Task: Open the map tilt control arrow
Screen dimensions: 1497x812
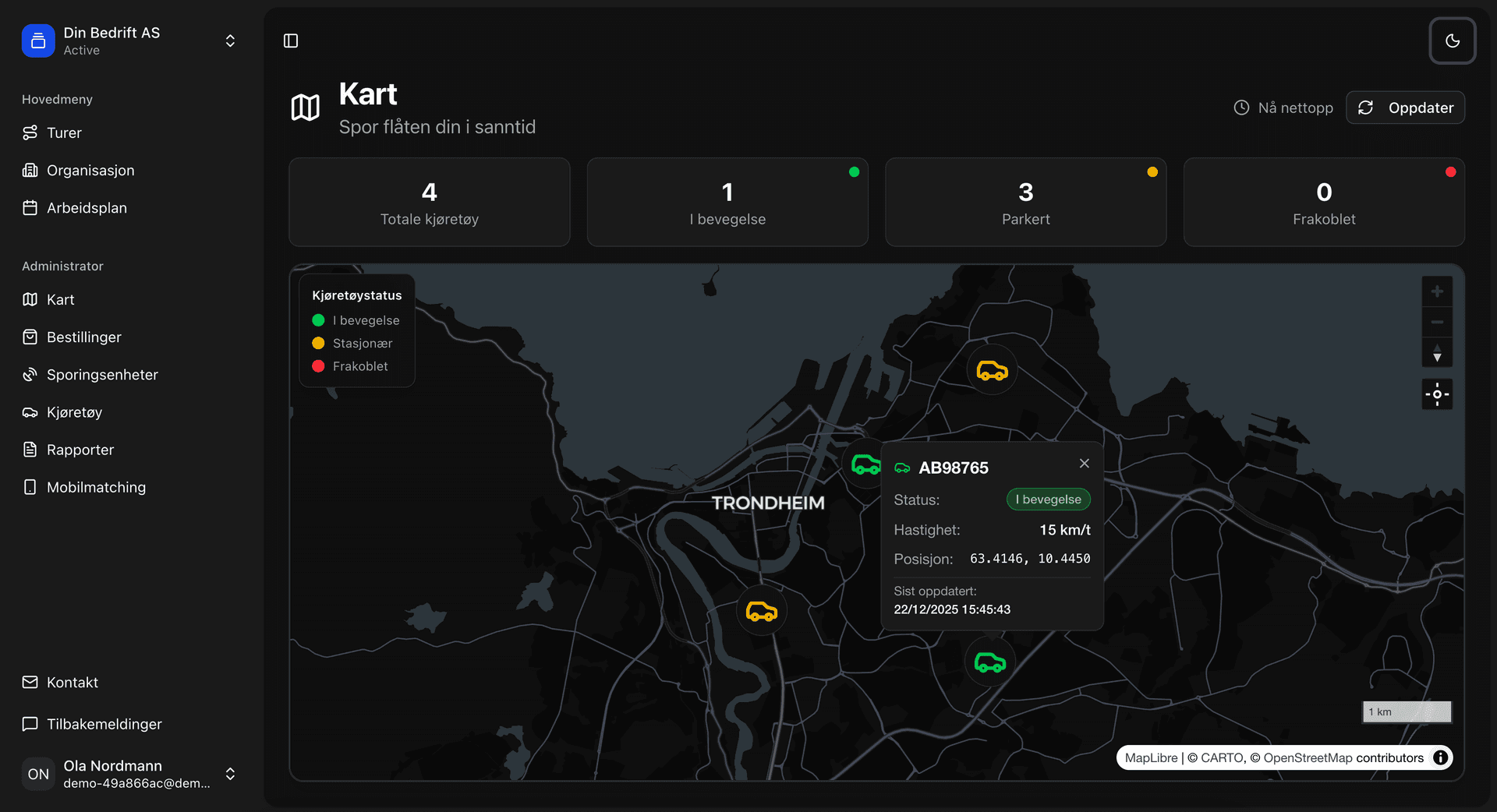Action: (1437, 353)
